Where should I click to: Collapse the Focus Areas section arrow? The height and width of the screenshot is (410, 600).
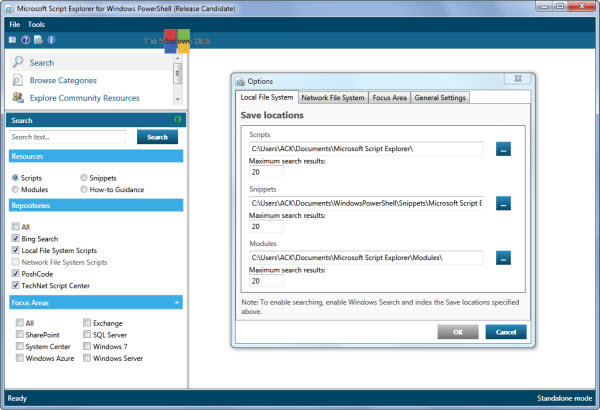click(x=176, y=302)
